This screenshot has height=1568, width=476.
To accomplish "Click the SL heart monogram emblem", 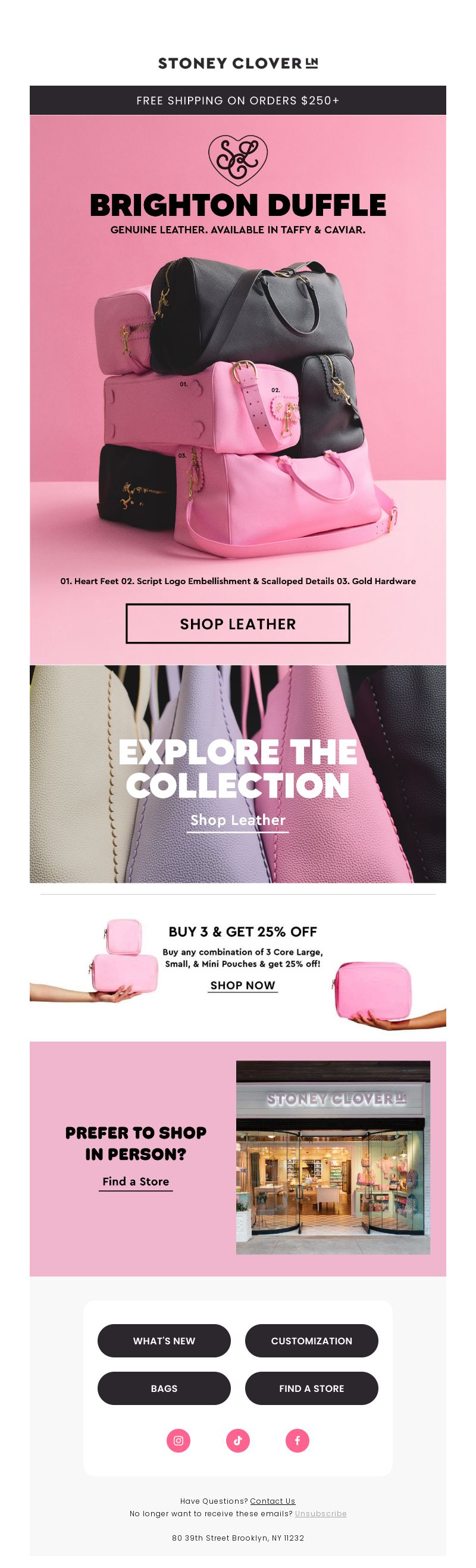I will pos(238,160).
